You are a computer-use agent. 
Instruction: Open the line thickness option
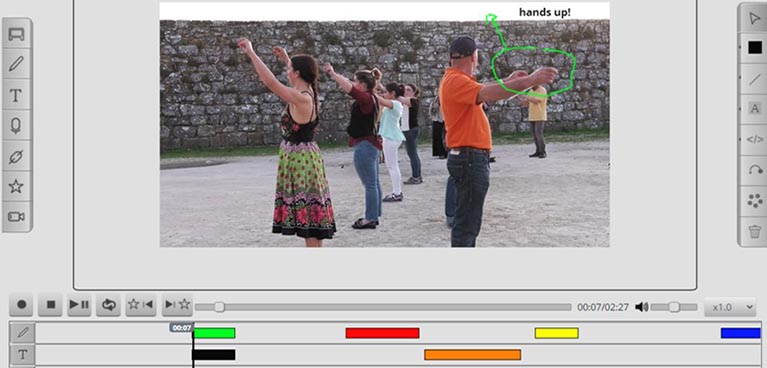(x=755, y=78)
